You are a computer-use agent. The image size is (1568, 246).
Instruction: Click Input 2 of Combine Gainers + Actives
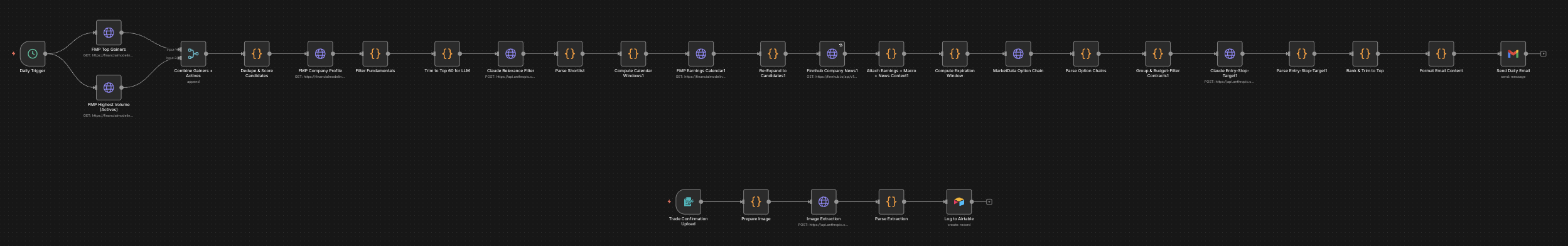pos(180,58)
